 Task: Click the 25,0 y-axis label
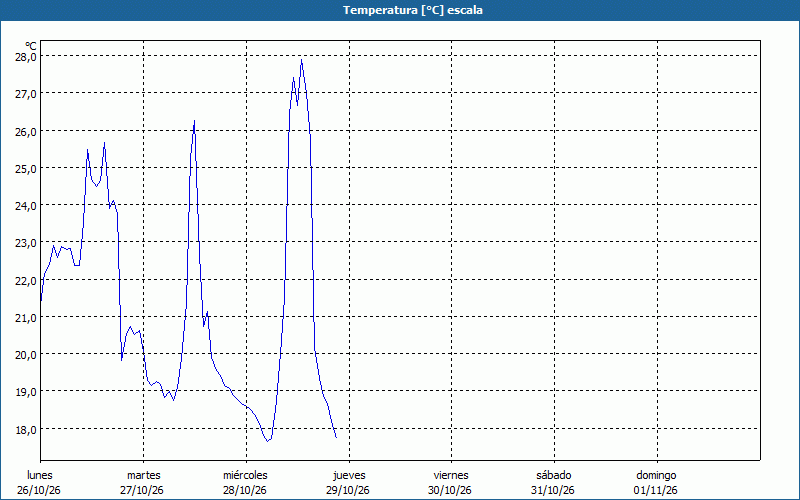26,168
